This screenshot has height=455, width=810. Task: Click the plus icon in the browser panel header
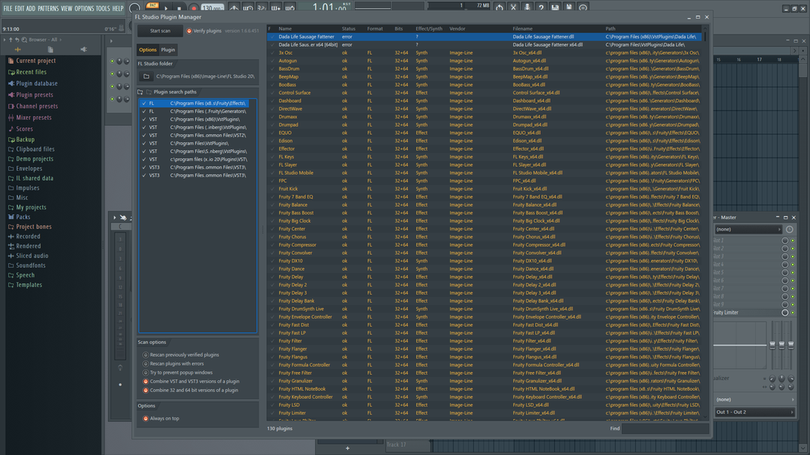click(18, 50)
